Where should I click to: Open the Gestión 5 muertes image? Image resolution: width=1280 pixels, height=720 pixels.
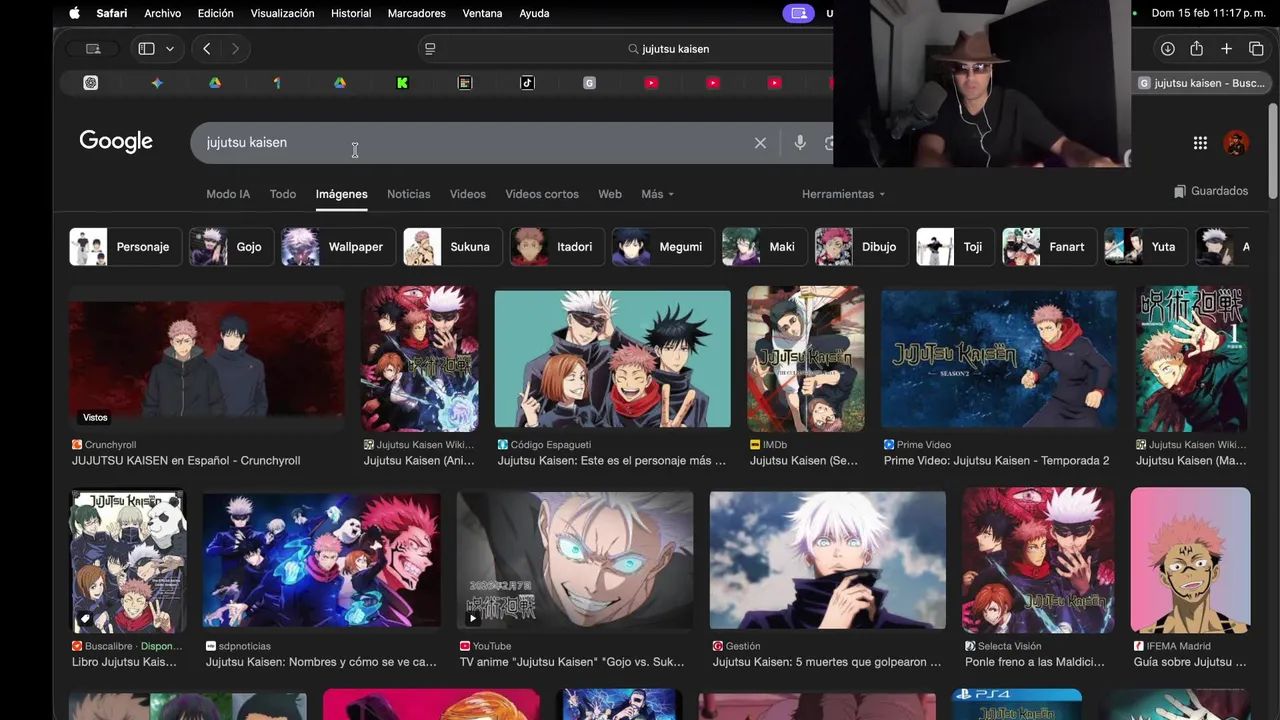tap(828, 560)
